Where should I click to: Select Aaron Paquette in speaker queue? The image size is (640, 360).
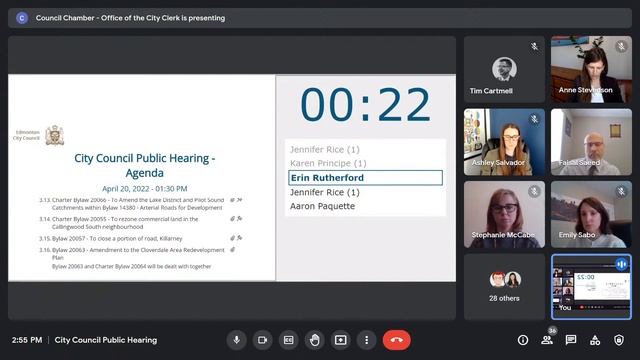click(x=322, y=206)
